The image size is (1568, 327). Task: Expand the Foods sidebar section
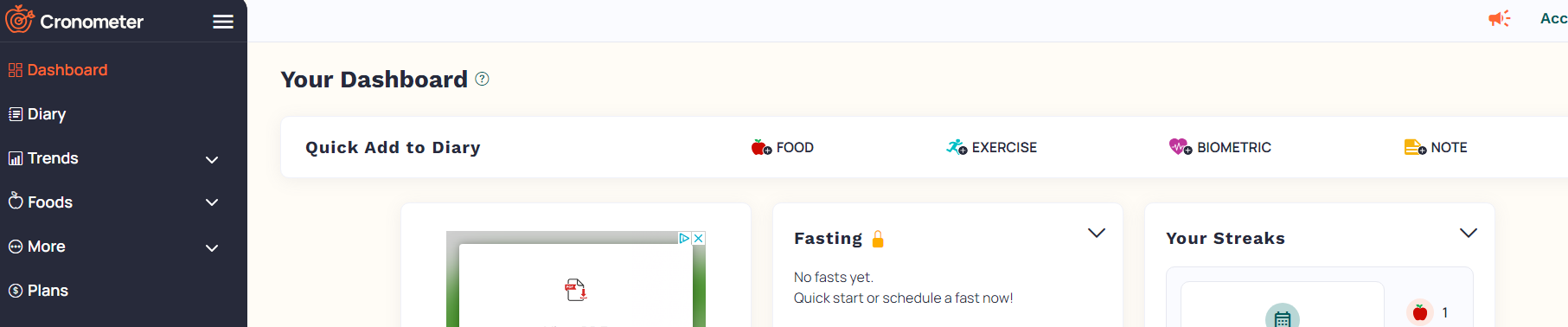click(x=212, y=202)
